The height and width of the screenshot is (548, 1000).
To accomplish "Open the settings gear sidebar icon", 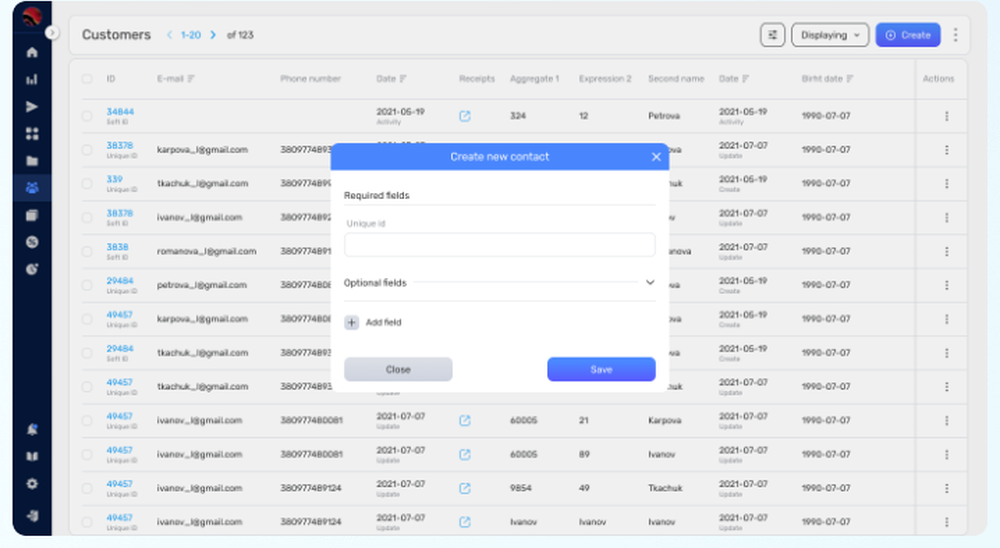I will click(x=32, y=484).
